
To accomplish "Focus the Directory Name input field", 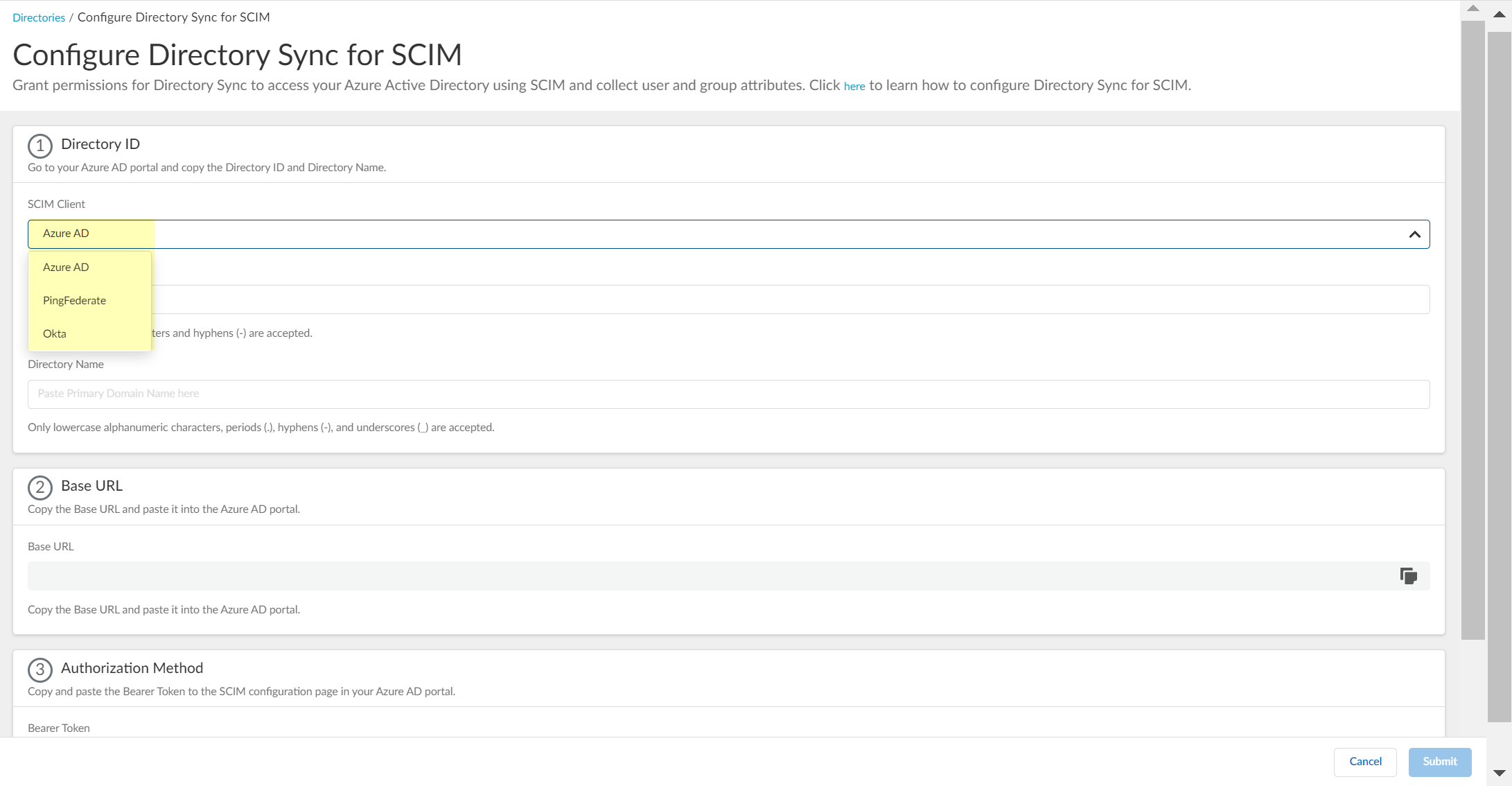I will tap(728, 394).
